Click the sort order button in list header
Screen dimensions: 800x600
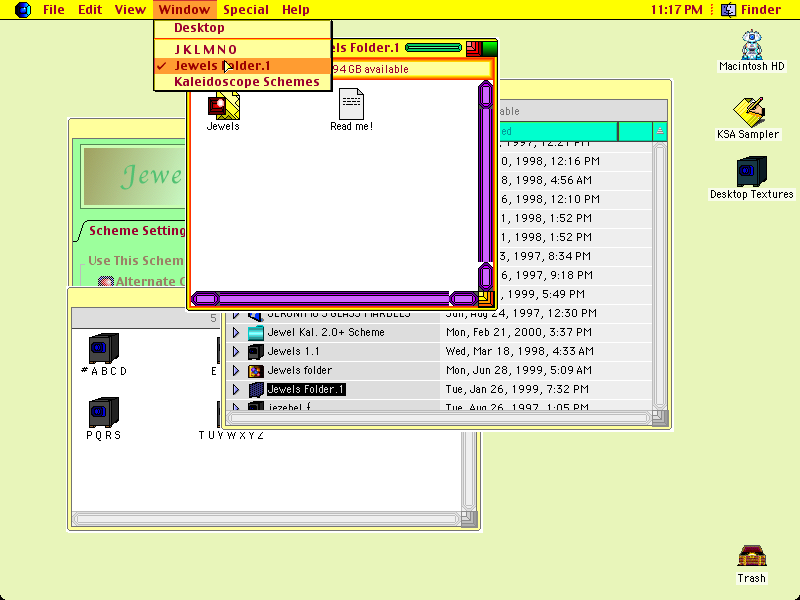click(660, 131)
